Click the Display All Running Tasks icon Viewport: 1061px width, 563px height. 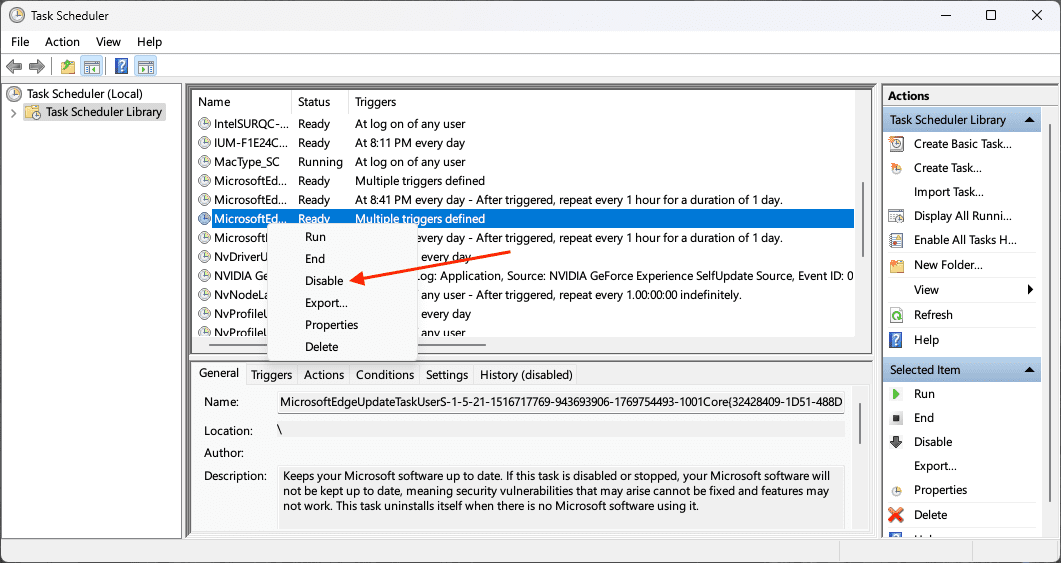click(x=897, y=216)
